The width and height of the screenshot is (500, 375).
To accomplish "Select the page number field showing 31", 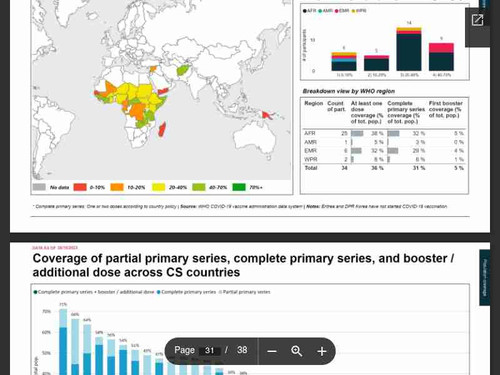I will 209,350.
